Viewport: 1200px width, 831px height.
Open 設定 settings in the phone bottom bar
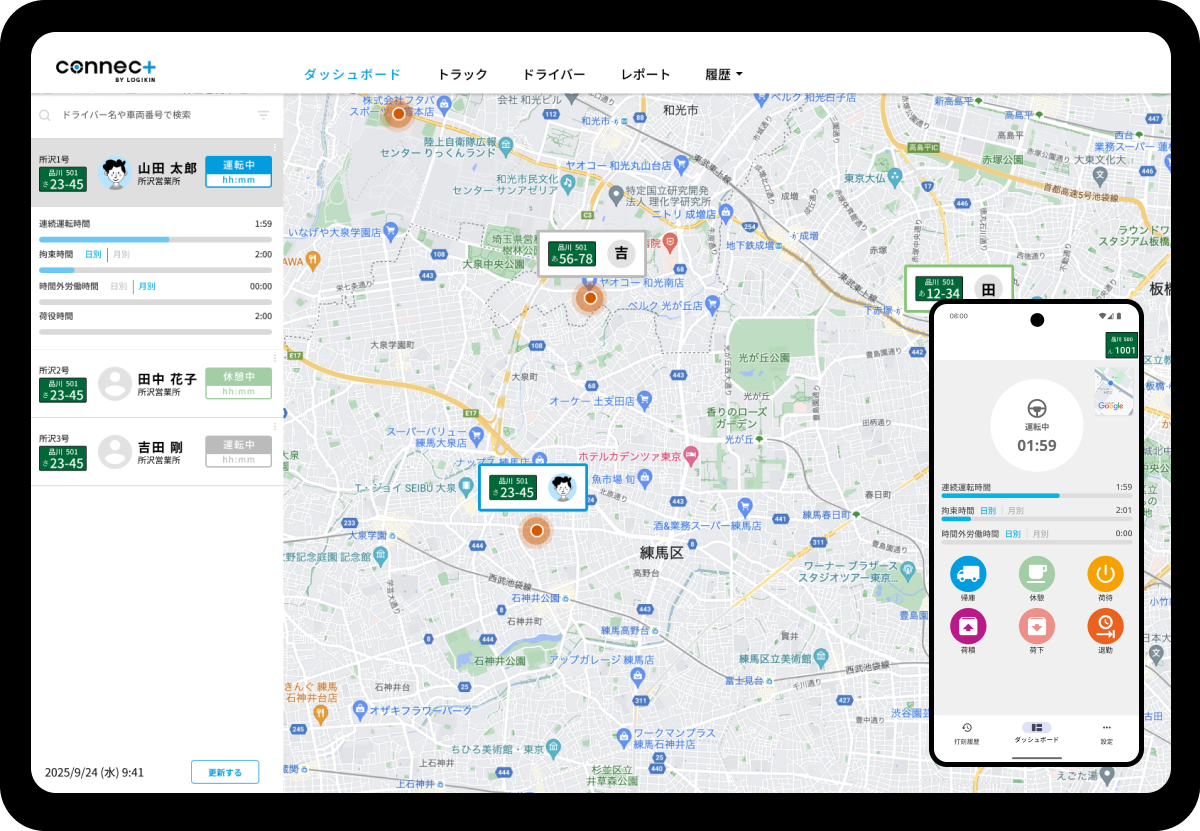(x=1106, y=732)
